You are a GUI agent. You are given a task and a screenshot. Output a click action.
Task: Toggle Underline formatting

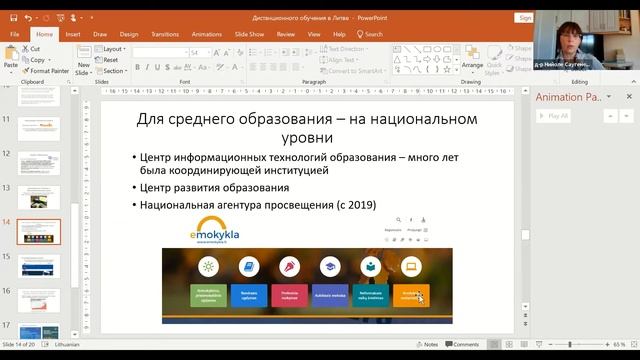(x=157, y=67)
